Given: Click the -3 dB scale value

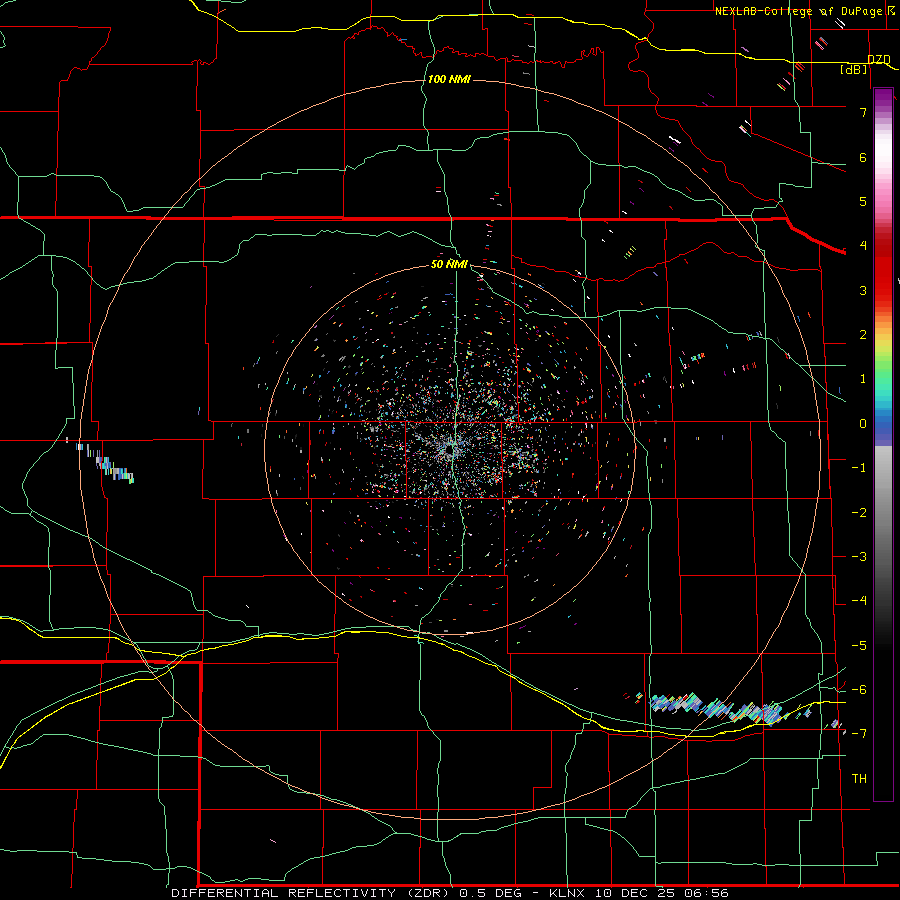Looking at the screenshot, I should click(x=859, y=557).
